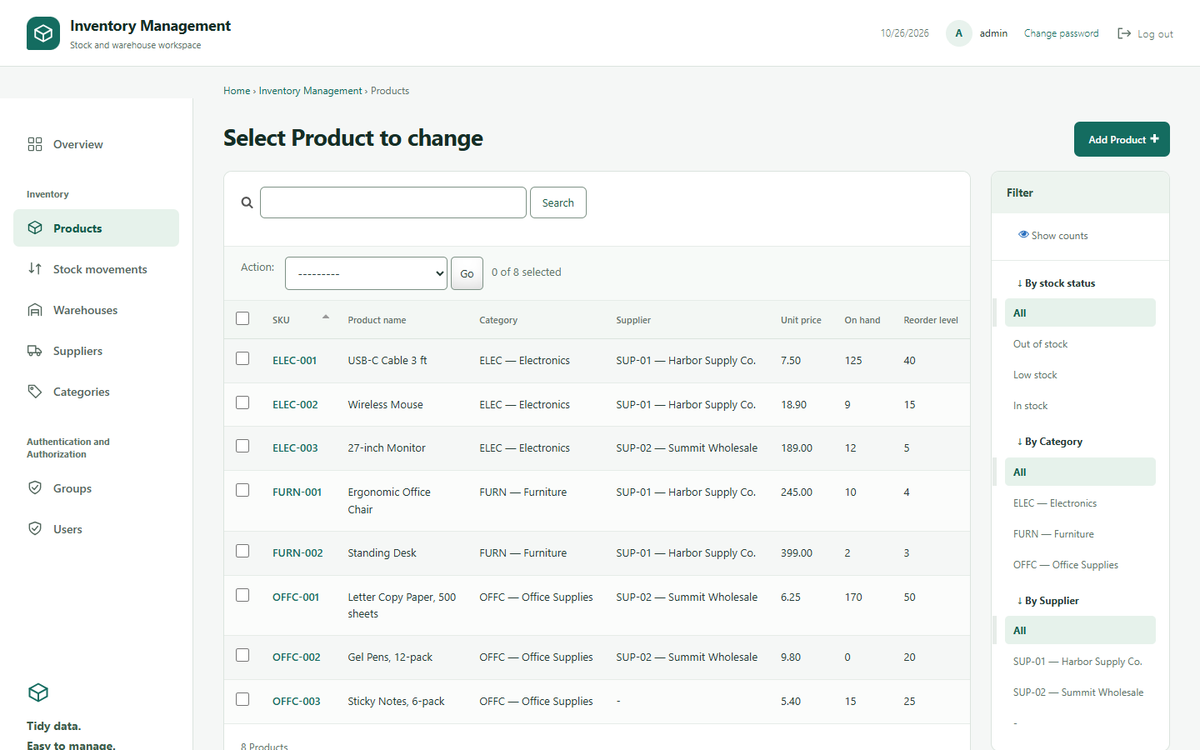Click the Overview grid icon in sidebar
The height and width of the screenshot is (750, 1200).
tap(35, 144)
